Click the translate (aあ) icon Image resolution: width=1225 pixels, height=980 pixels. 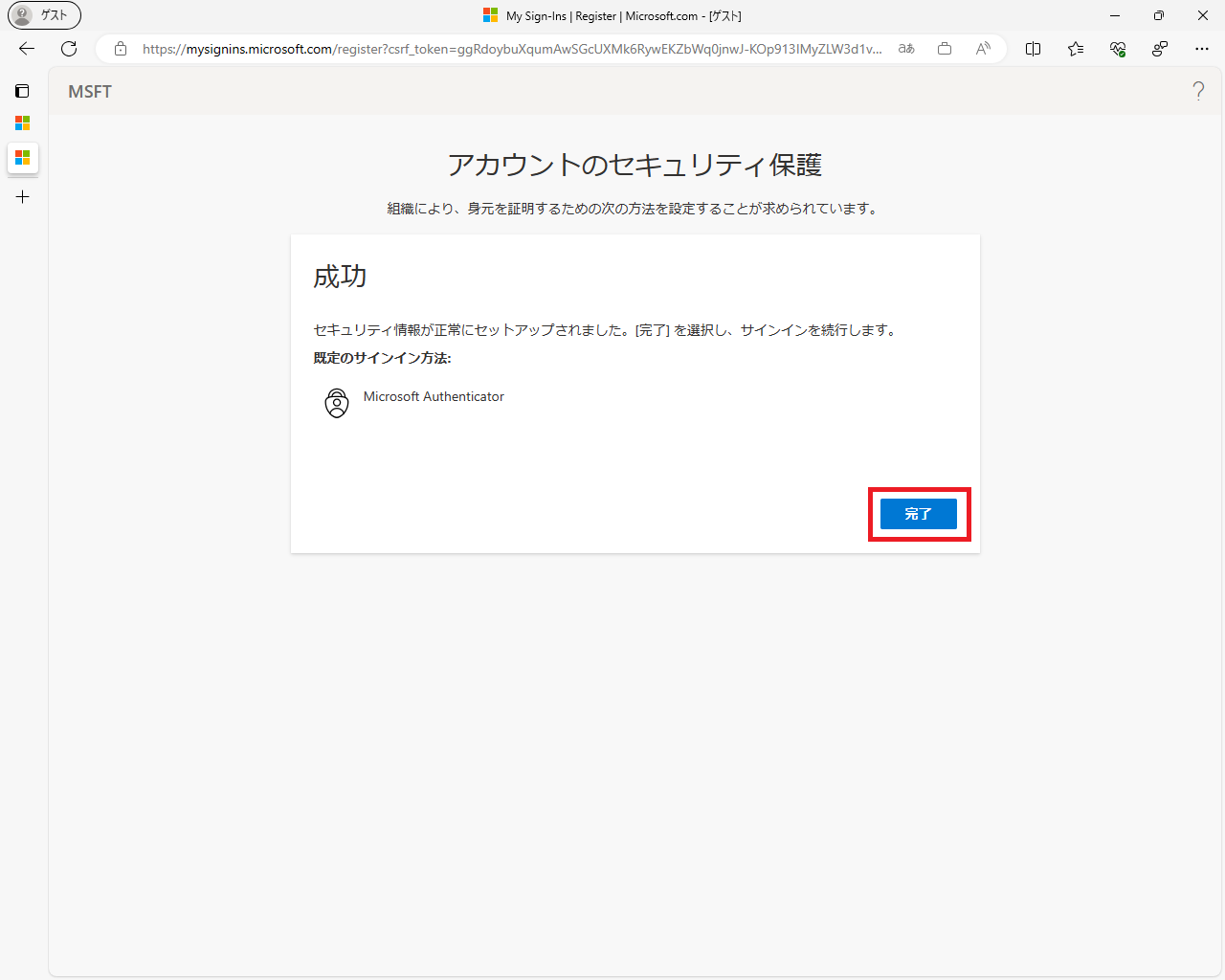[x=906, y=49]
